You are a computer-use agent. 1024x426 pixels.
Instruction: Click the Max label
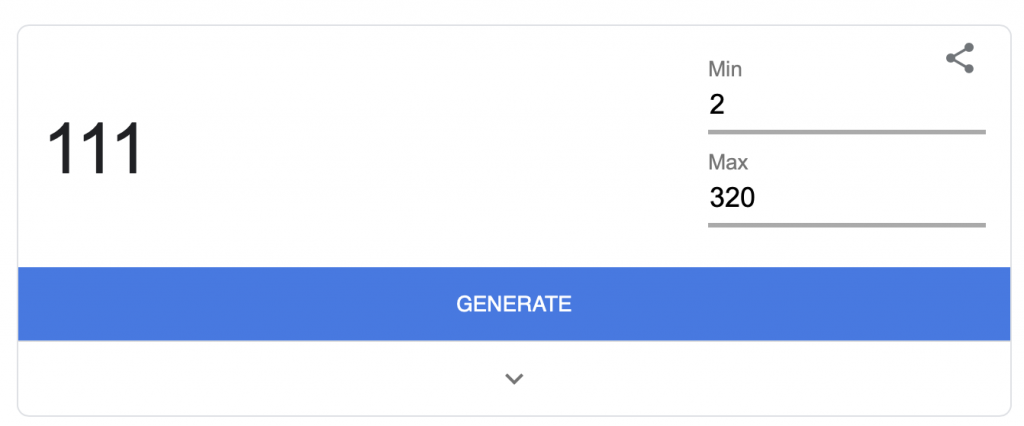[x=728, y=162]
